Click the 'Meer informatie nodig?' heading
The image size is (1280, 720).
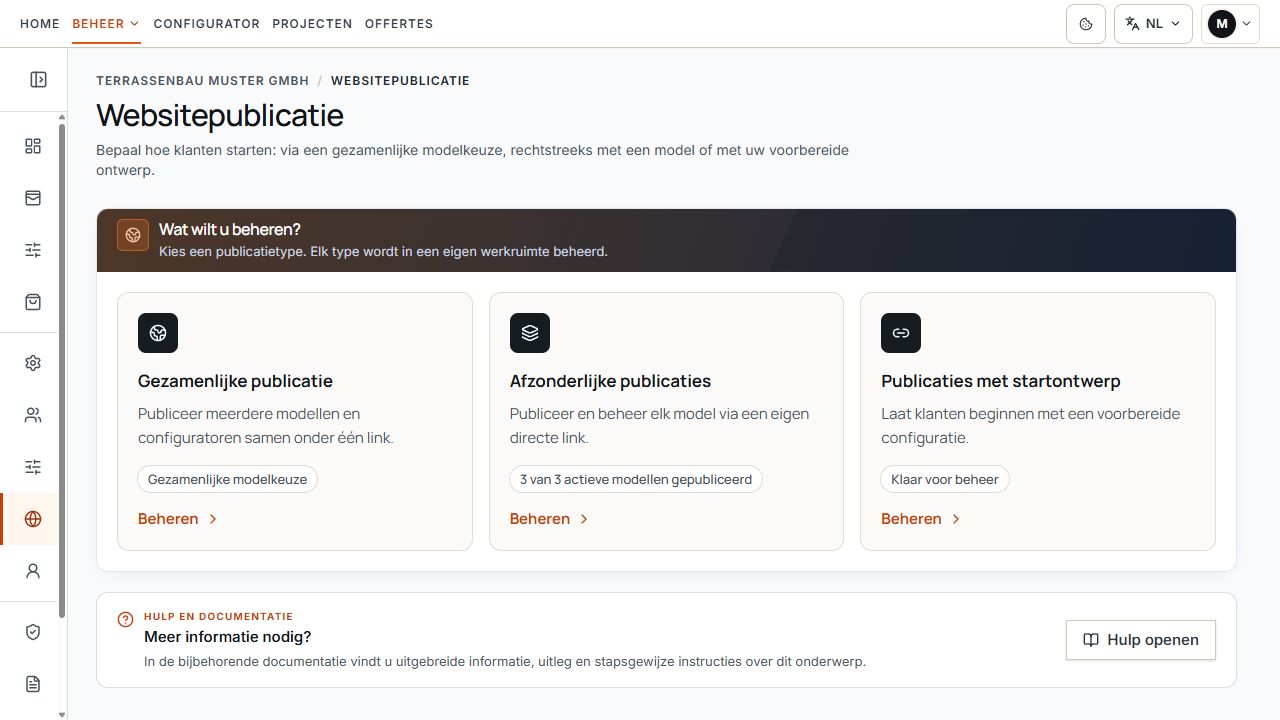[x=228, y=637]
